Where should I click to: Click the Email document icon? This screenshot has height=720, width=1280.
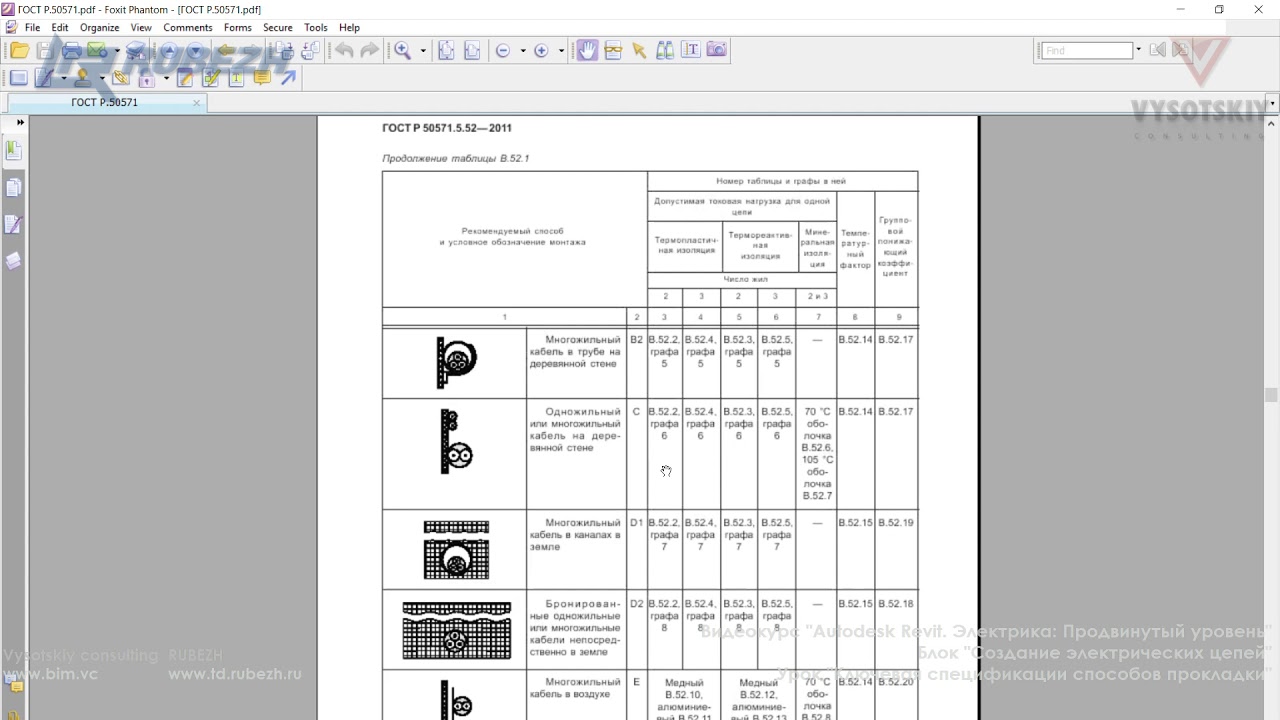click(98, 50)
